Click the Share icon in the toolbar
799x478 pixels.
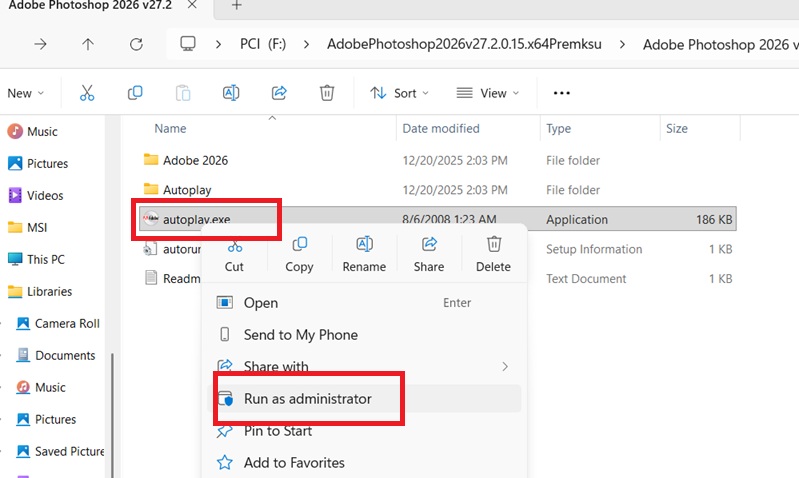pos(279,93)
